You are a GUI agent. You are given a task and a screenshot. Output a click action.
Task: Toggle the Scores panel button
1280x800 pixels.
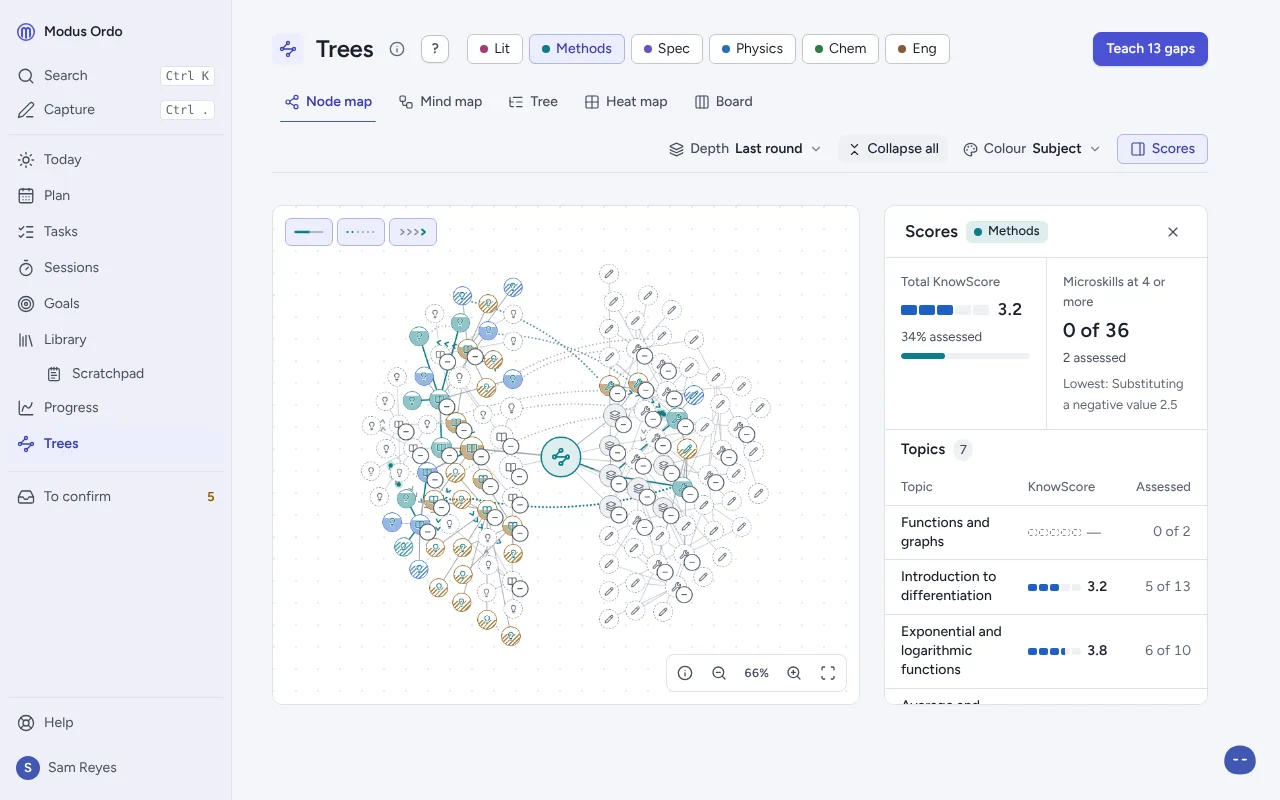pyautogui.click(x=1162, y=149)
